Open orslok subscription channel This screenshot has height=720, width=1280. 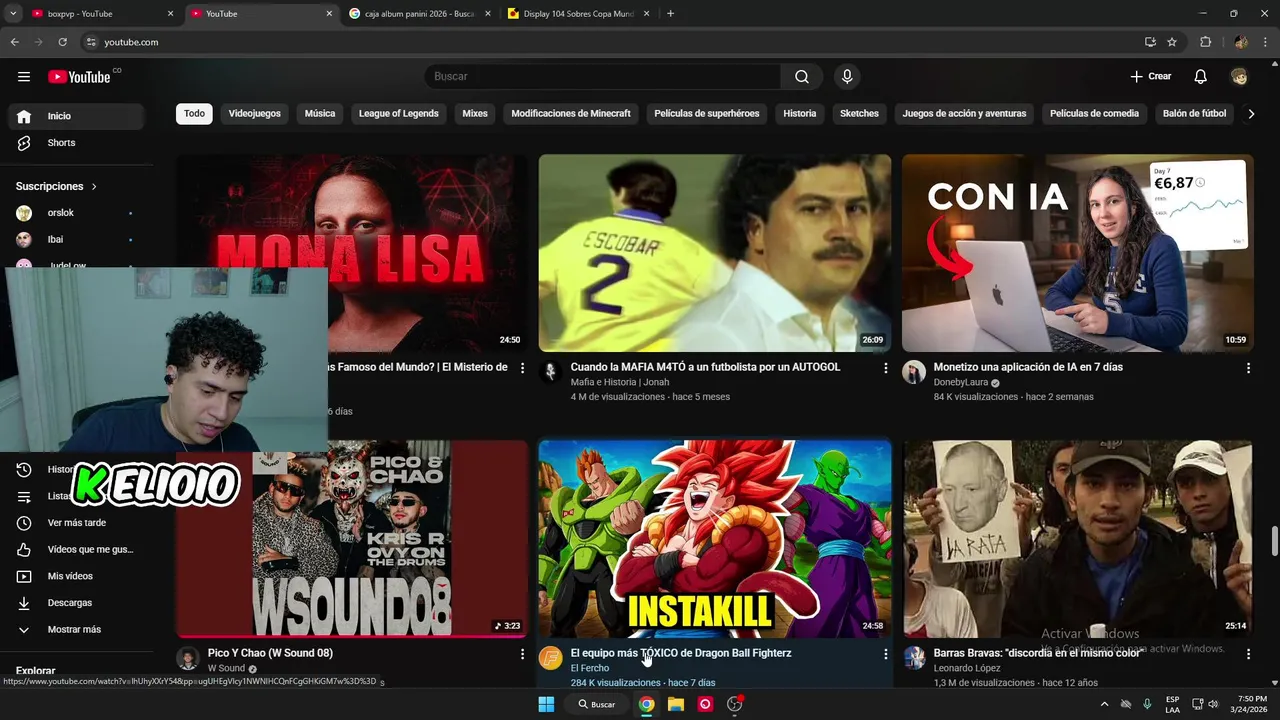(76, 213)
